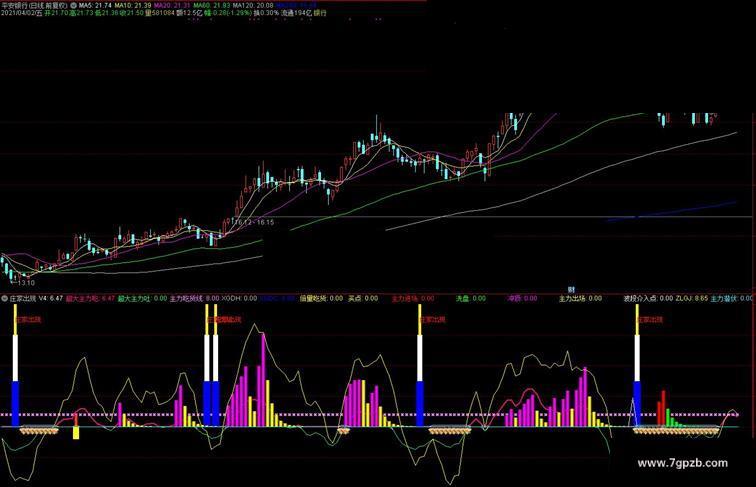756x487 pixels.
Task: Select the MA10: 21.39 label
Action: coord(133,5)
